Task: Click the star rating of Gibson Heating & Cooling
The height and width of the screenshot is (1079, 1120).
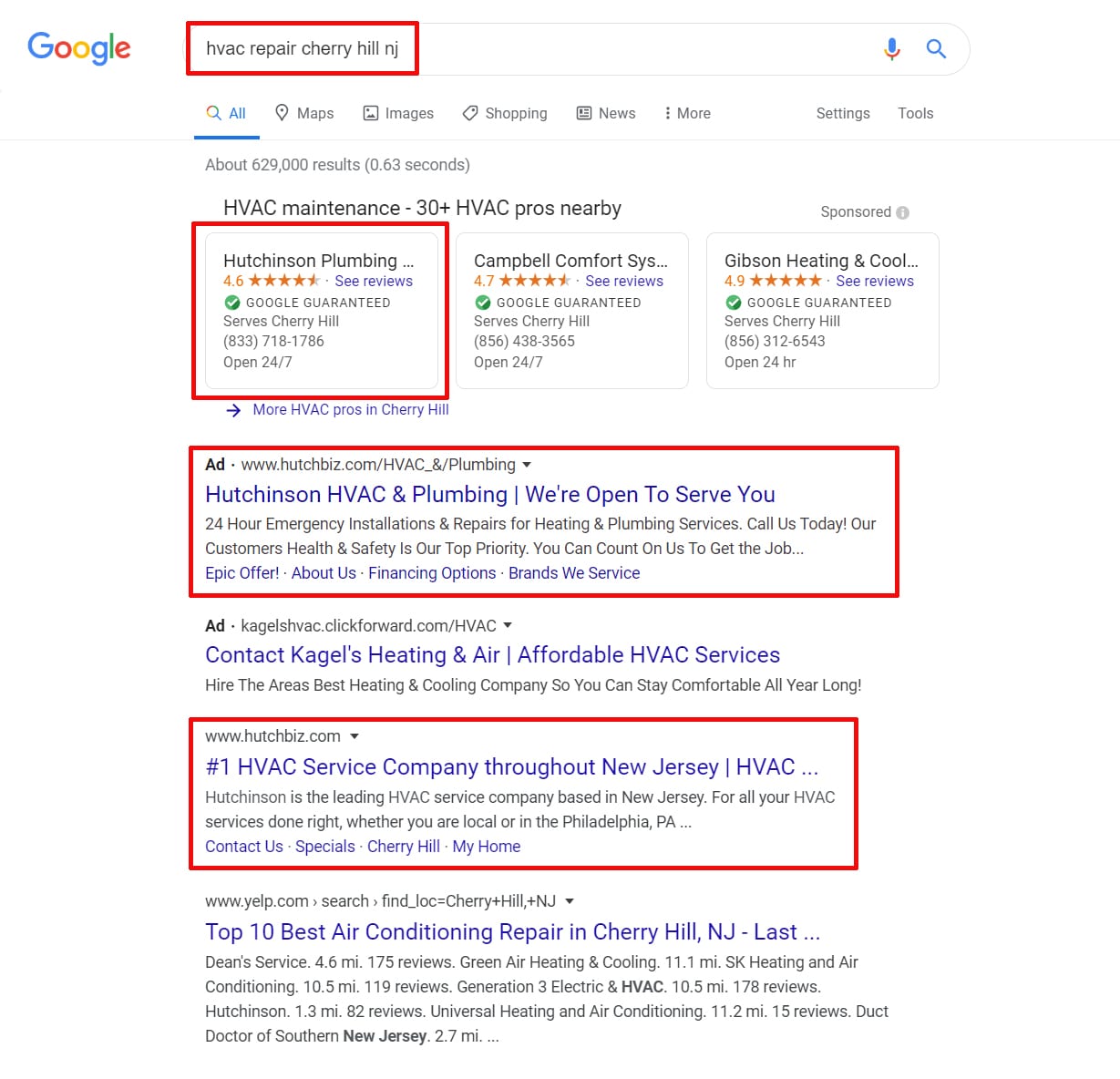Action: click(x=786, y=281)
